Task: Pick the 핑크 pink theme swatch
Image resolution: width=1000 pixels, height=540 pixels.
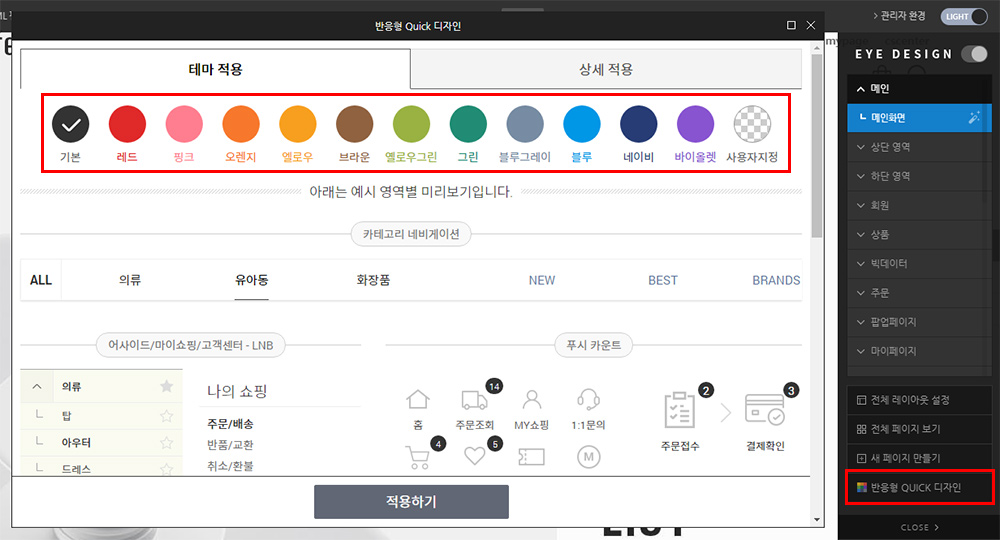Action: pos(184,124)
